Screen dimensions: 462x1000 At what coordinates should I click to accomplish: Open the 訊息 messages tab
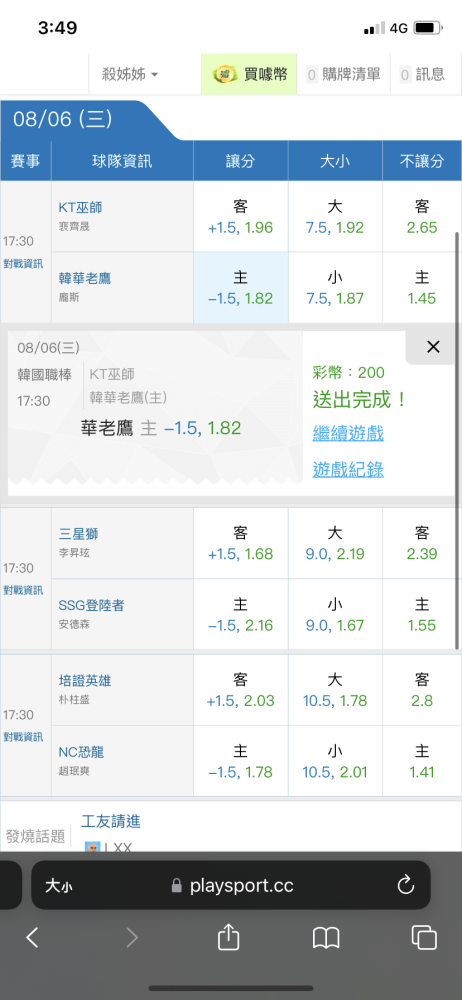point(422,75)
